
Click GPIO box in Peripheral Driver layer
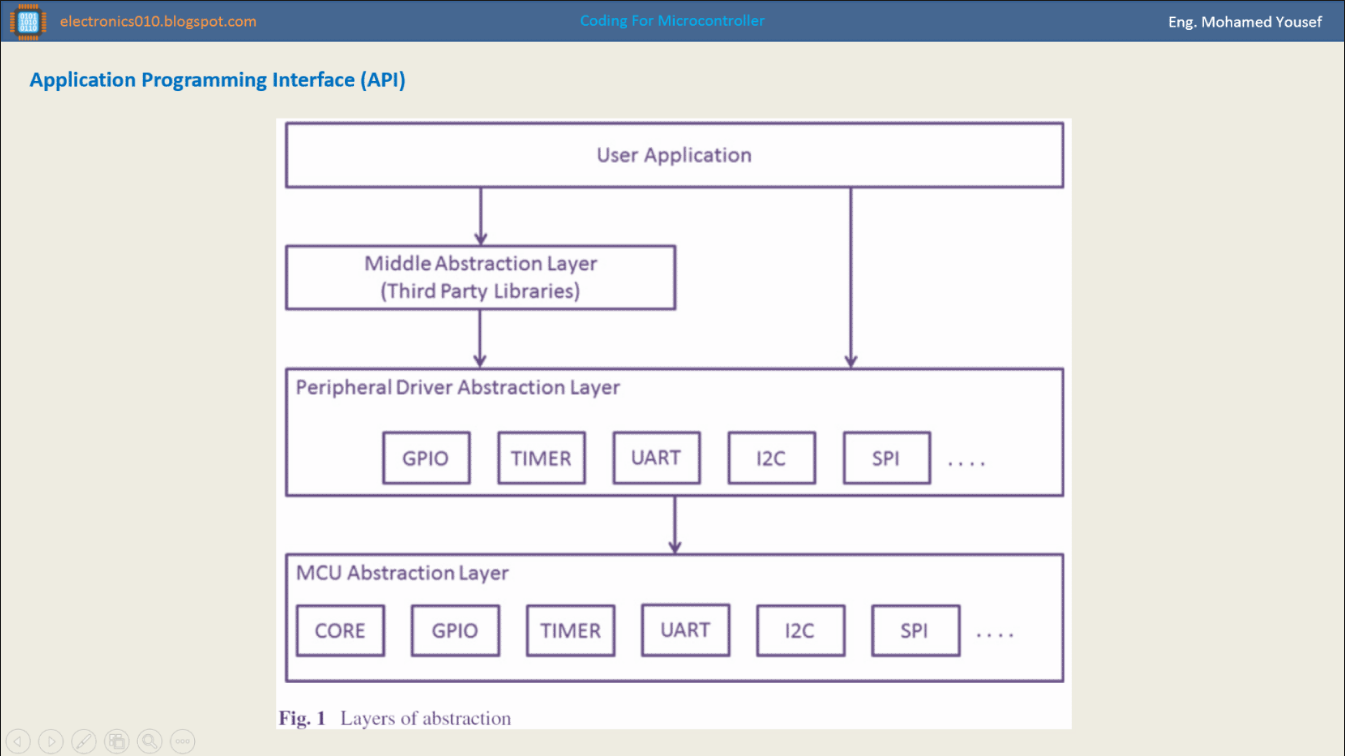pyautogui.click(x=426, y=458)
